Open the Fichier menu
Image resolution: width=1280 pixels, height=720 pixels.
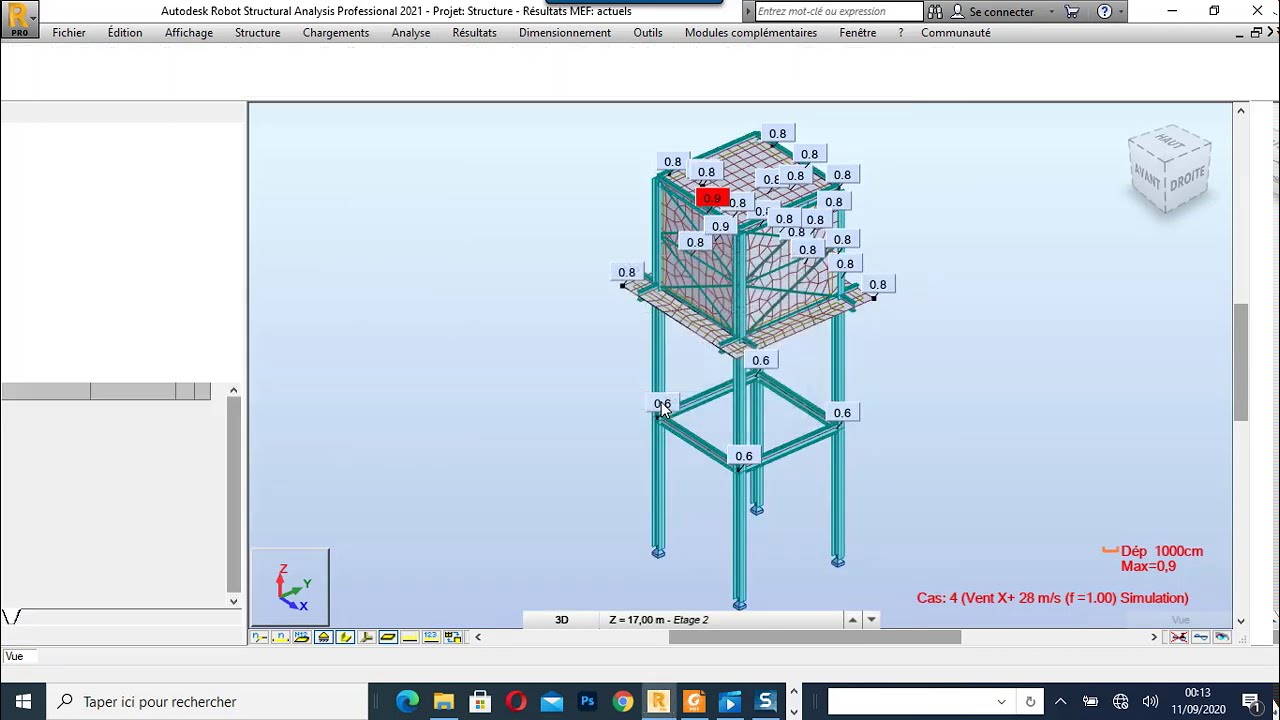coord(69,33)
